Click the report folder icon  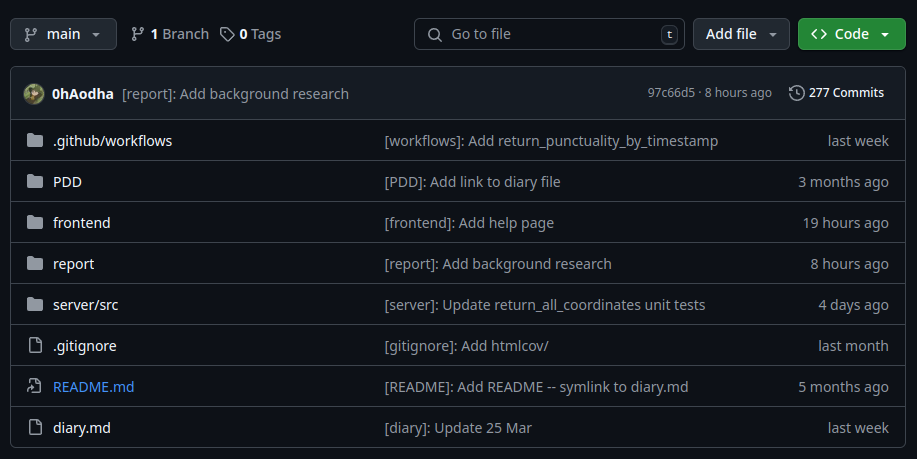(35, 263)
